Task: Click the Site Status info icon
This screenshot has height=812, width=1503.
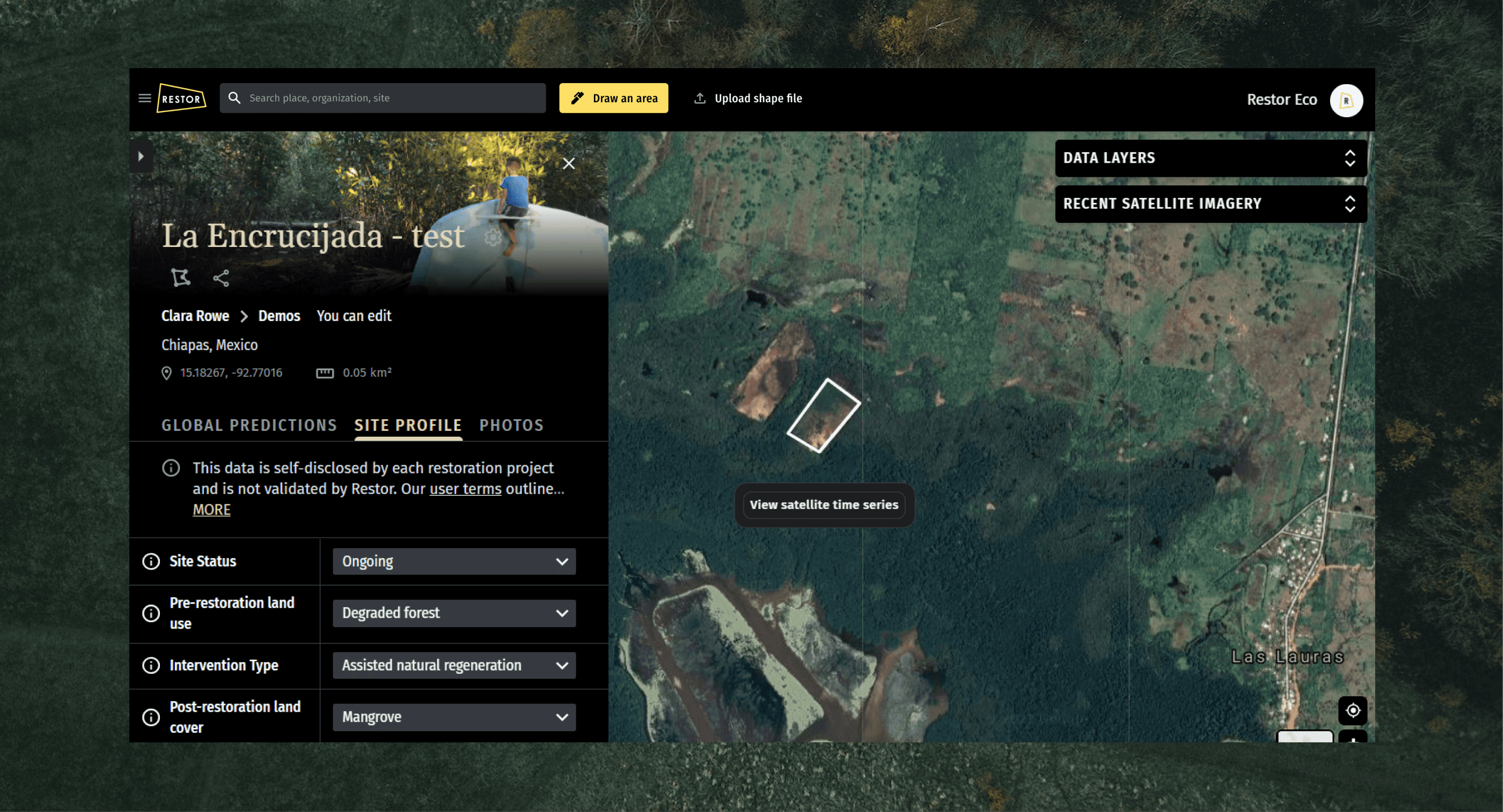Action: (x=151, y=561)
